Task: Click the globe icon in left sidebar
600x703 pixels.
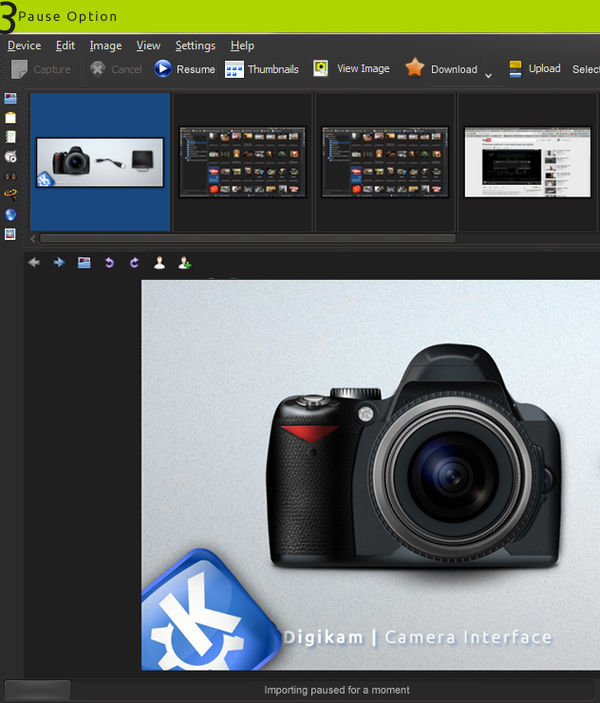Action: [10, 214]
